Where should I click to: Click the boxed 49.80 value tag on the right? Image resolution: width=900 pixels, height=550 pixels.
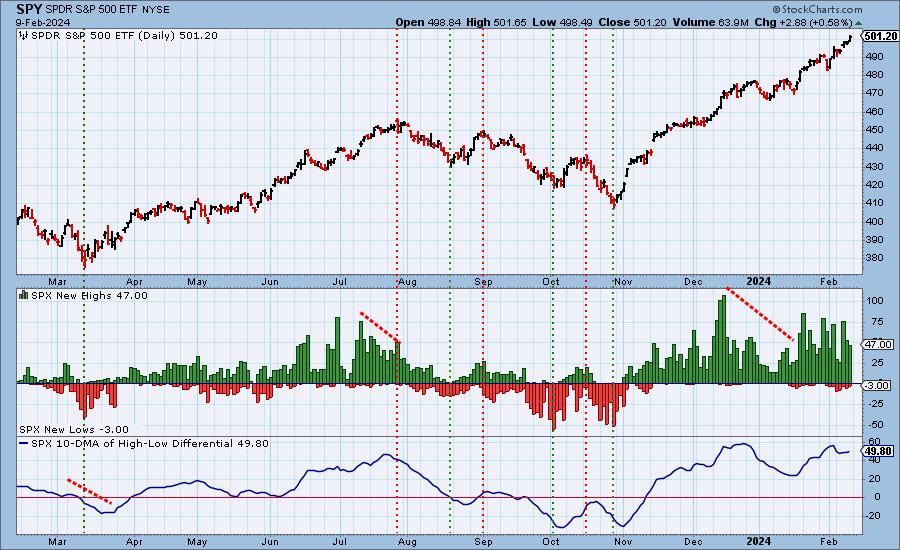[878, 451]
